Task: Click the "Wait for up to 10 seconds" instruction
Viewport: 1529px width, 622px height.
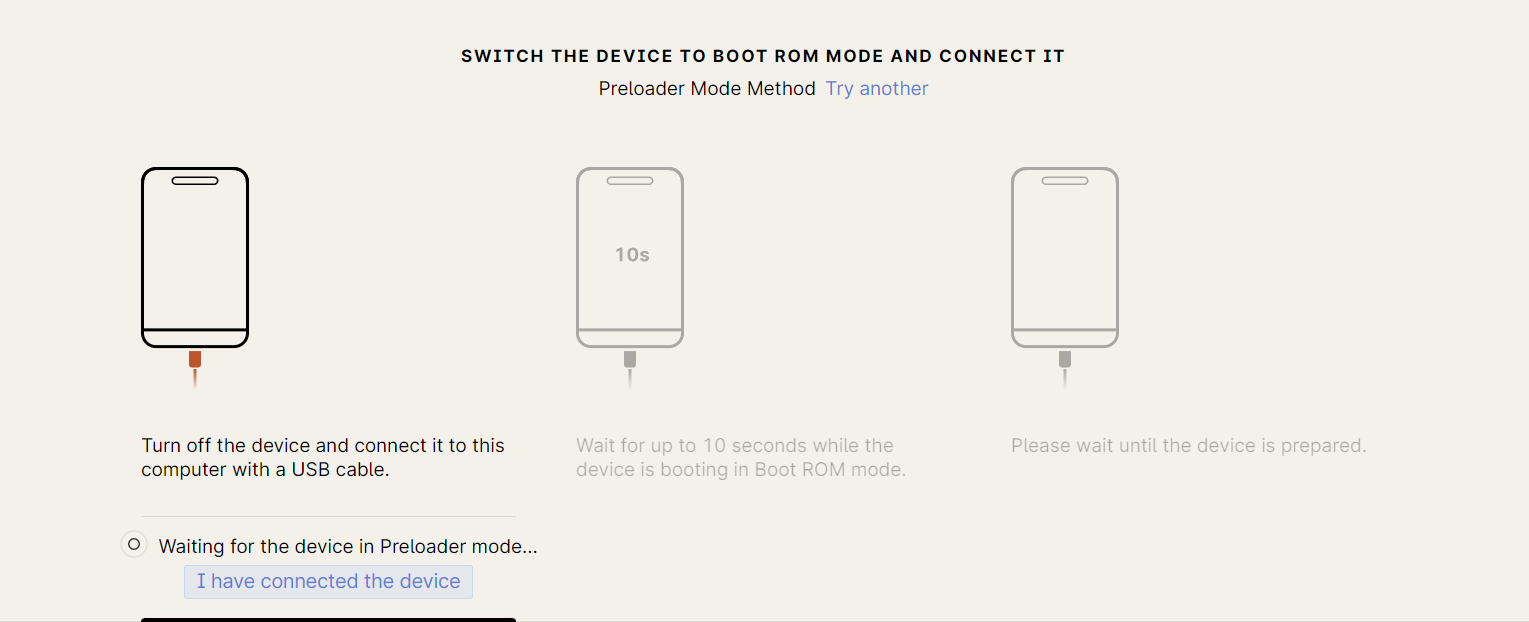Action: (x=741, y=458)
